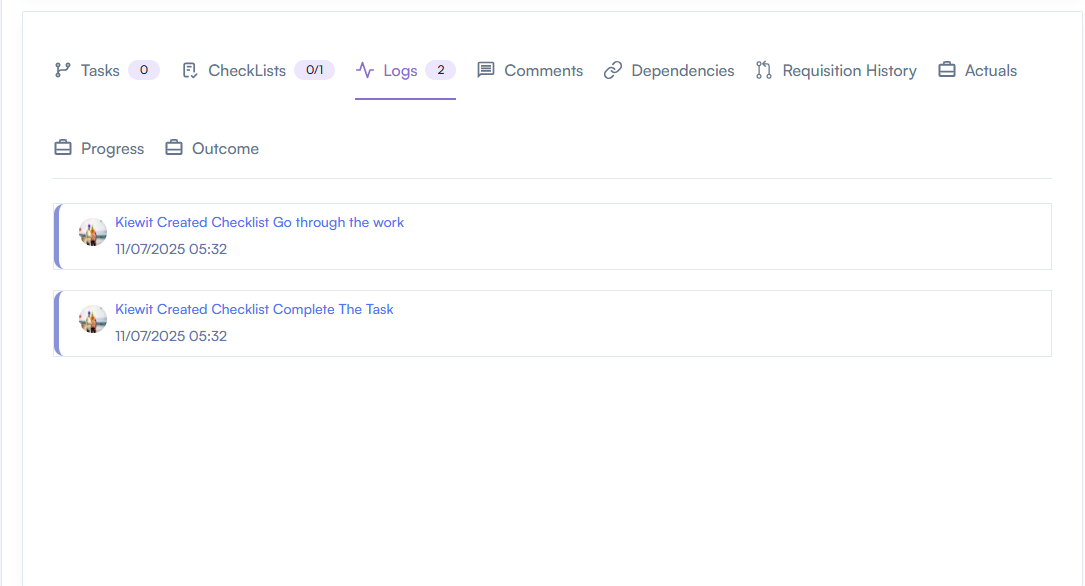The width and height of the screenshot is (1085, 586).
Task: Click the branch icon beside Tasks
Action: coord(63,71)
